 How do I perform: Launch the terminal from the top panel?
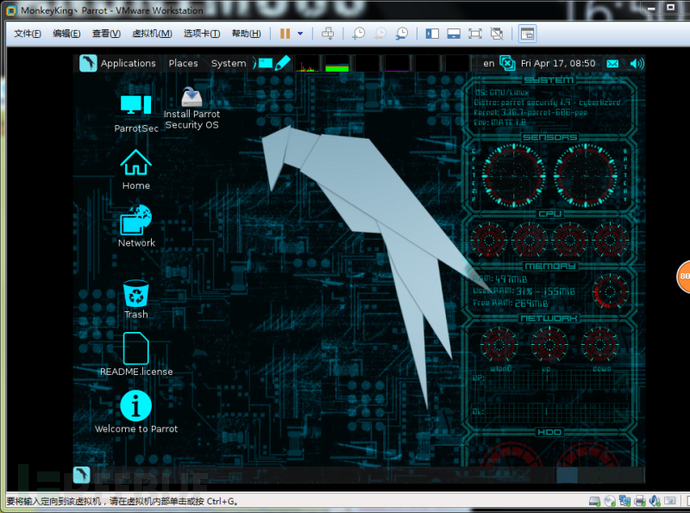(263, 63)
